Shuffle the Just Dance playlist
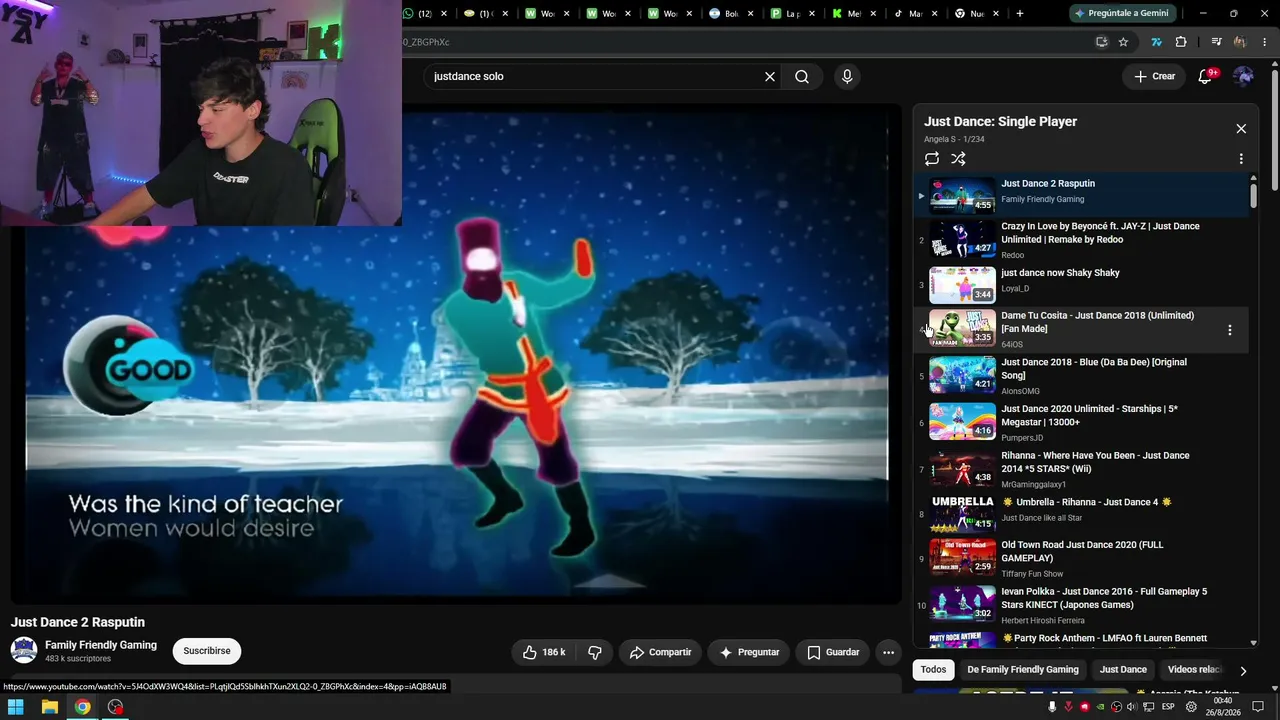Viewport: 1280px width, 720px height. pyautogui.click(x=958, y=159)
